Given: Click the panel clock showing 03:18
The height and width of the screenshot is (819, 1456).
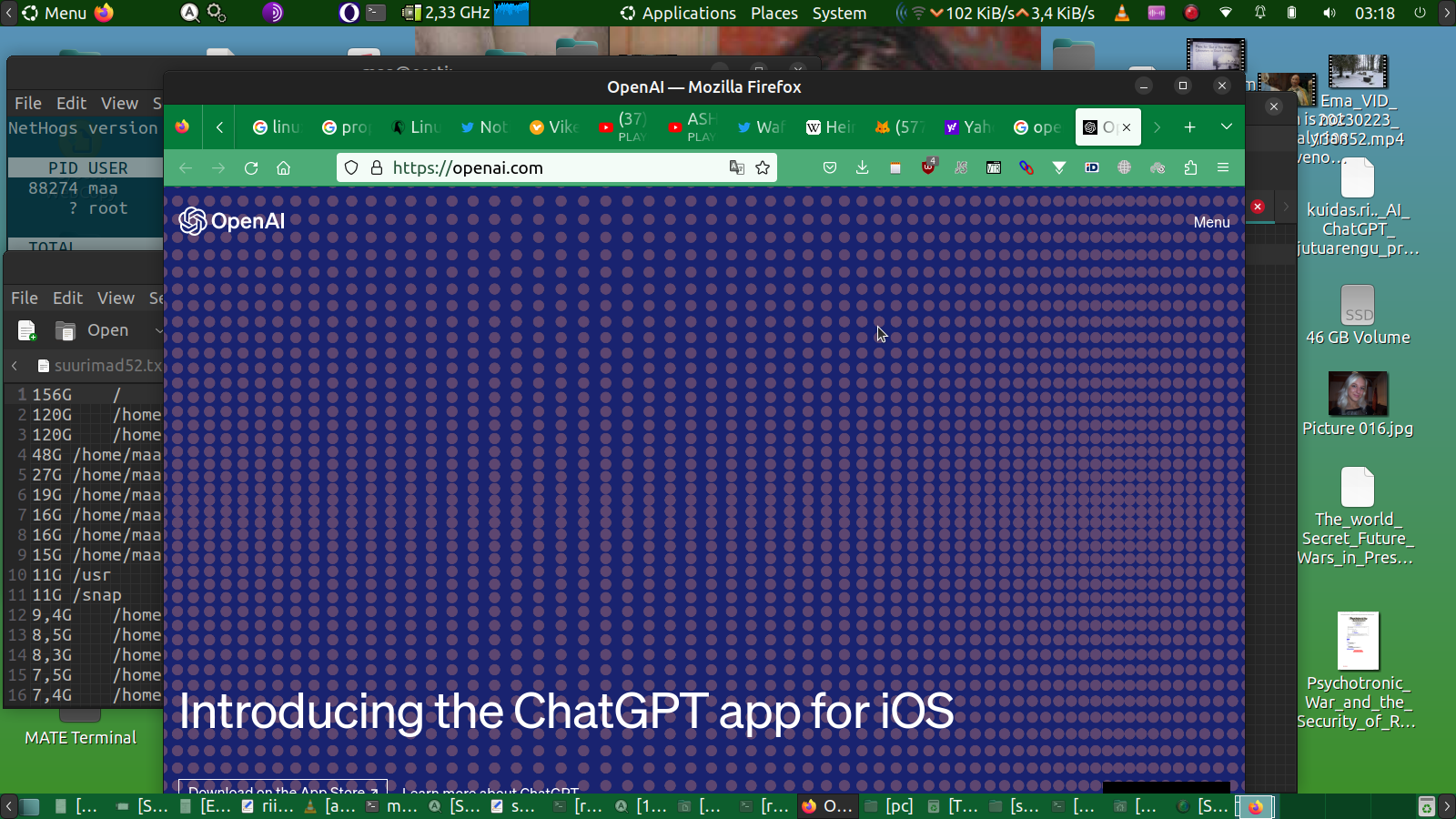Looking at the screenshot, I should (1374, 13).
